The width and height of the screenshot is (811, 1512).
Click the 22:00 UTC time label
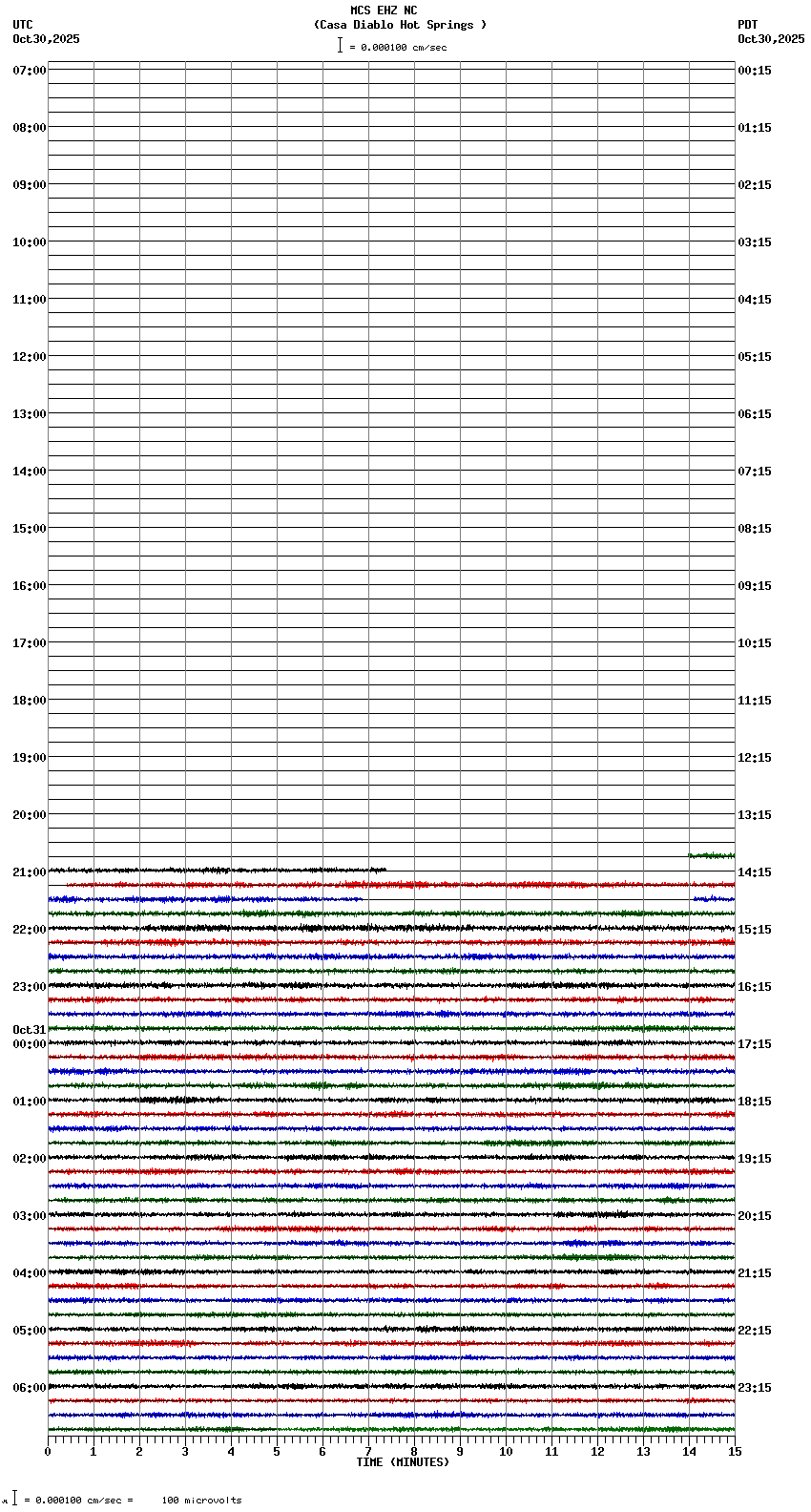[30, 930]
